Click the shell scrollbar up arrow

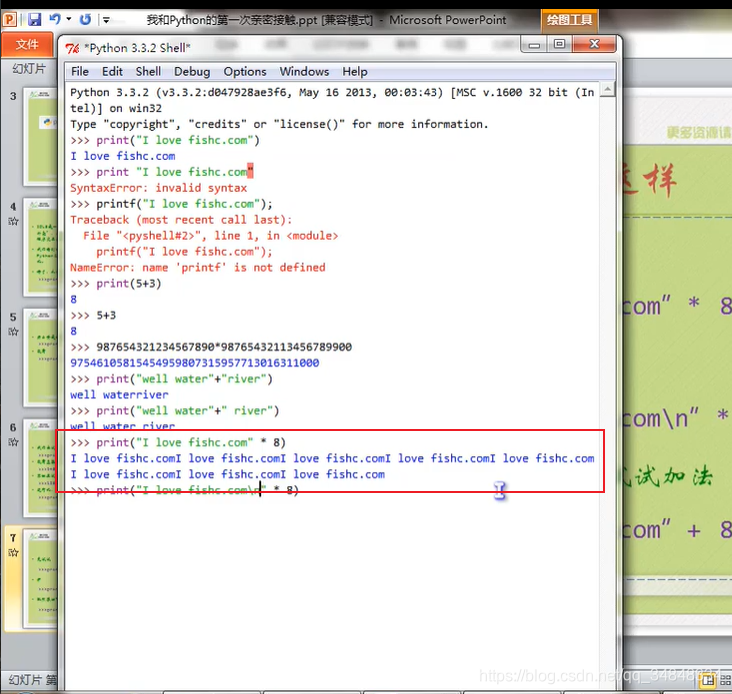tap(607, 89)
